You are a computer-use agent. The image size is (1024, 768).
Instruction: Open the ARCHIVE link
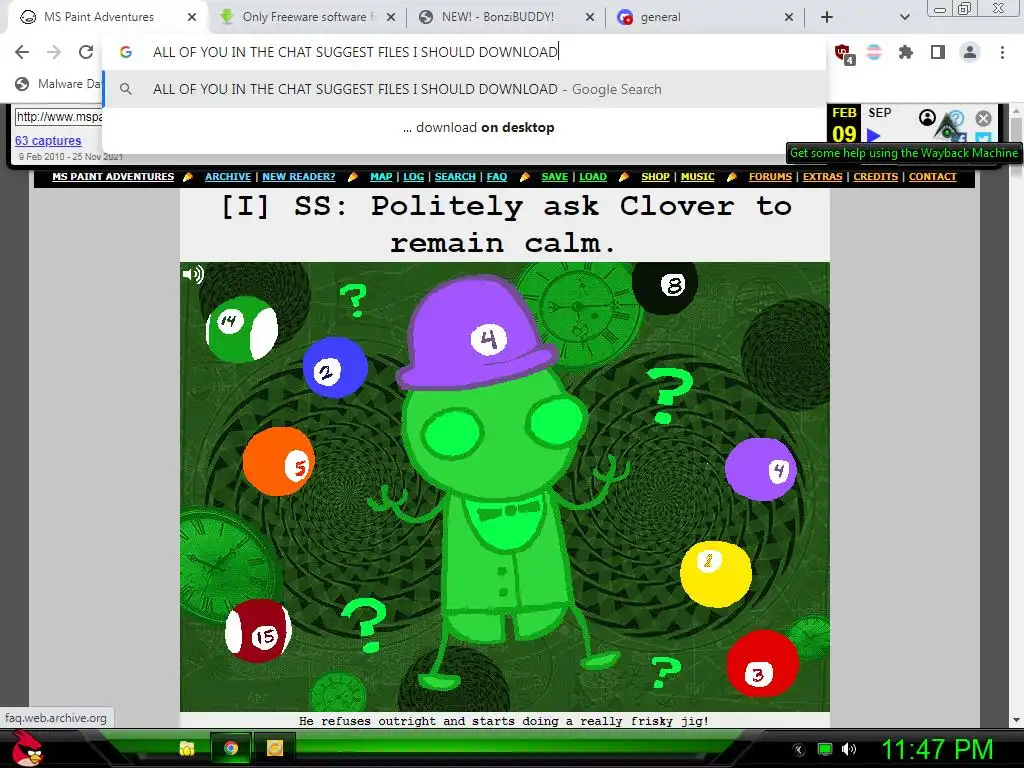228,176
